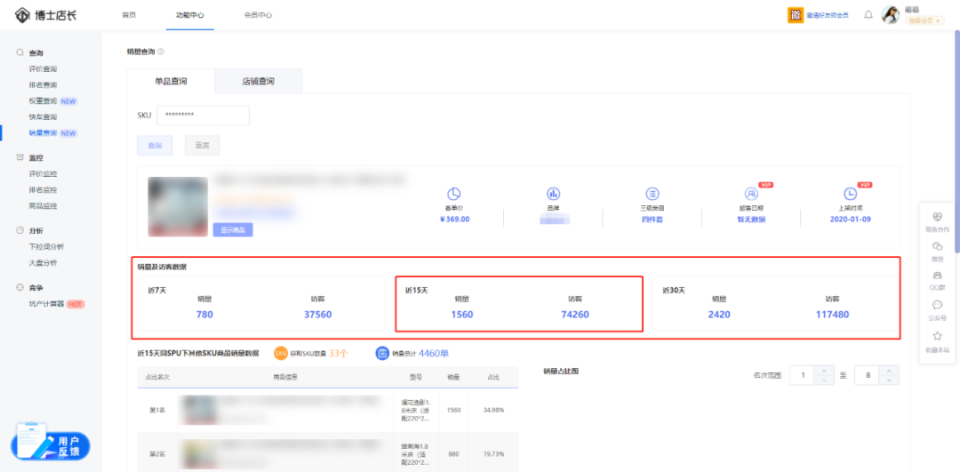This screenshot has height=472, width=960.
Task: Open the 会员中心 top menu
Action: 258,15
